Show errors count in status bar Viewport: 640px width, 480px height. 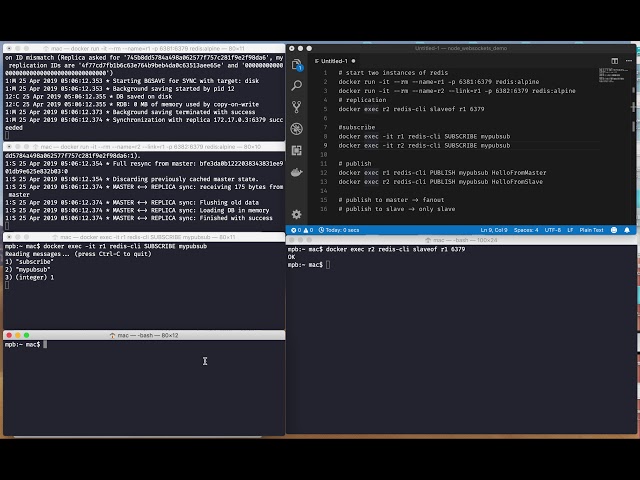tap(296, 230)
